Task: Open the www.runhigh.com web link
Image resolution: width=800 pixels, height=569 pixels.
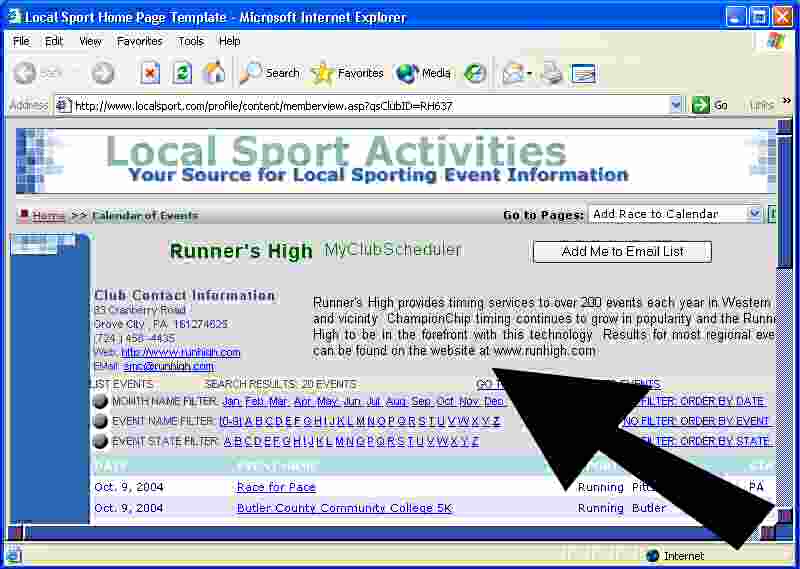Action: point(181,352)
